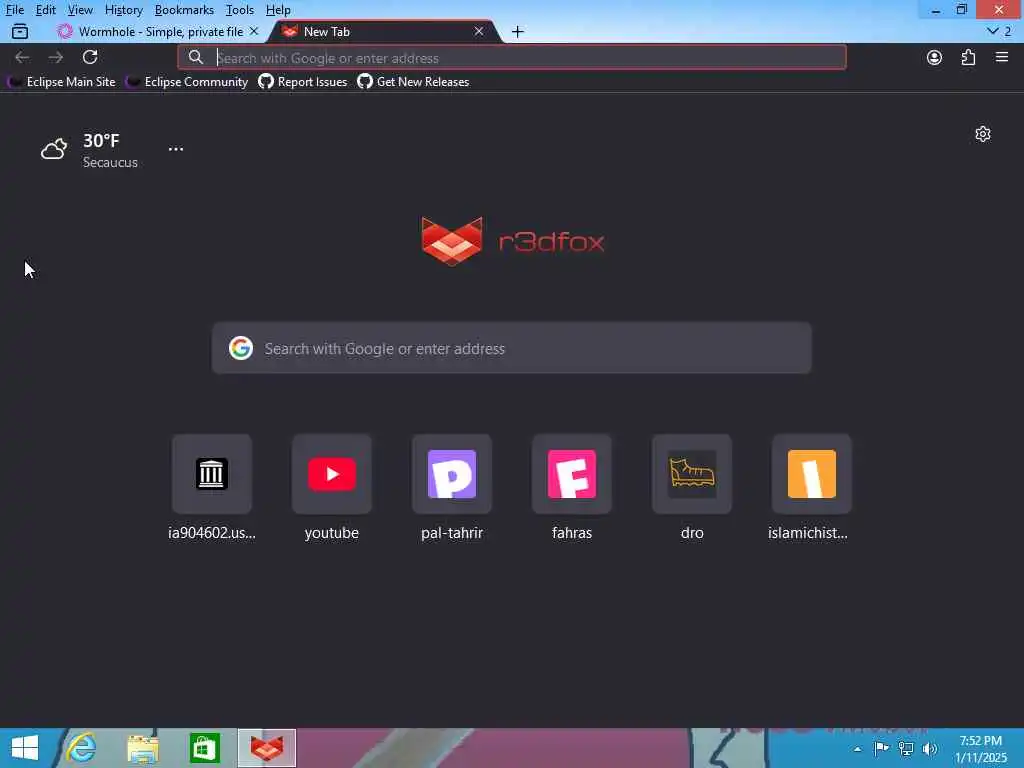Open File Explorer from taskbar
1024x768 pixels.
pyautogui.click(x=143, y=748)
